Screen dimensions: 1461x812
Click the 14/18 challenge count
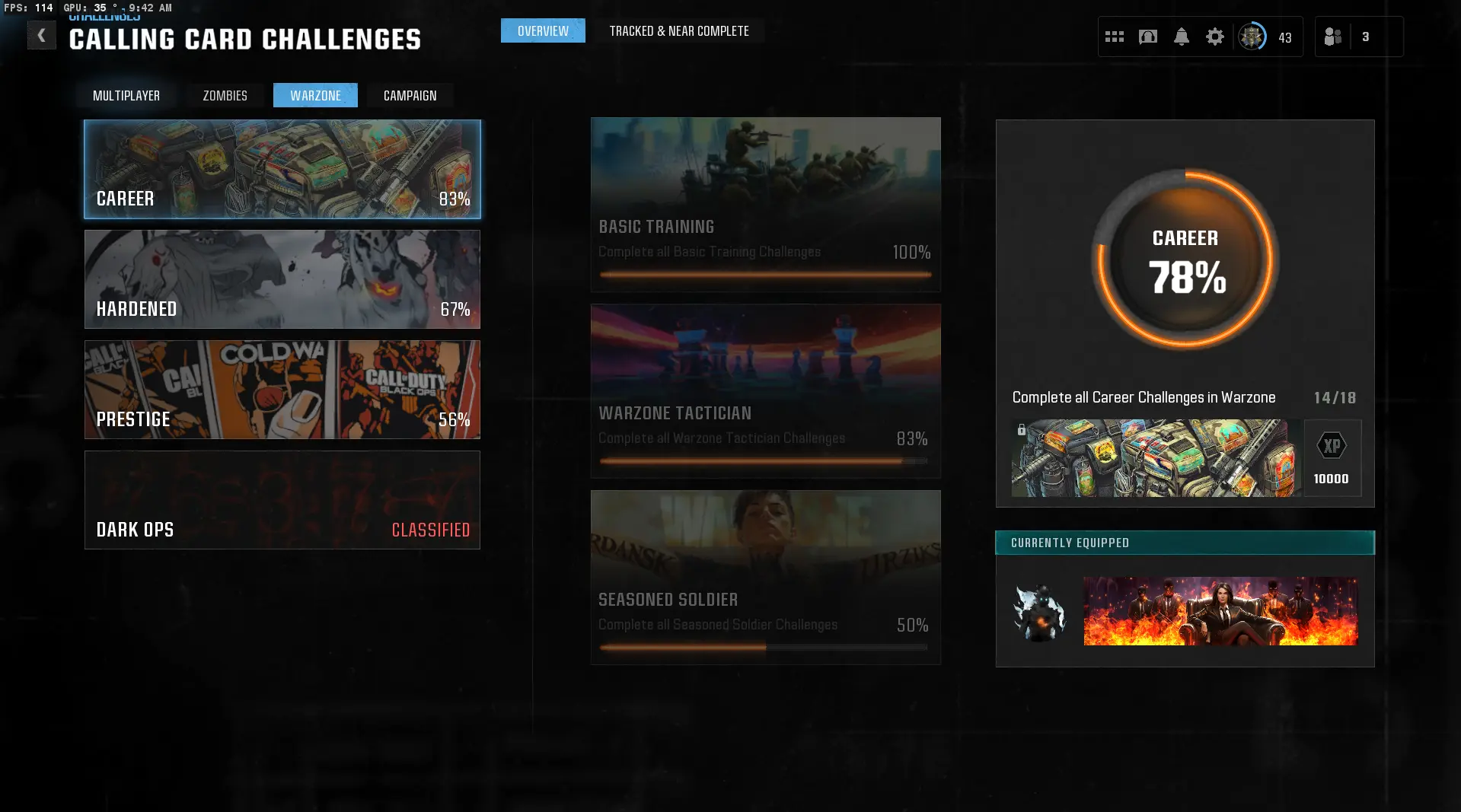click(1335, 398)
